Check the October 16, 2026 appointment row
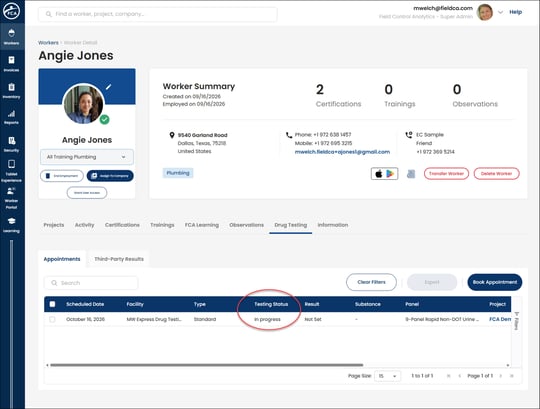Image resolution: width=540 pixels, height=409 pixels. pos(52,319)
